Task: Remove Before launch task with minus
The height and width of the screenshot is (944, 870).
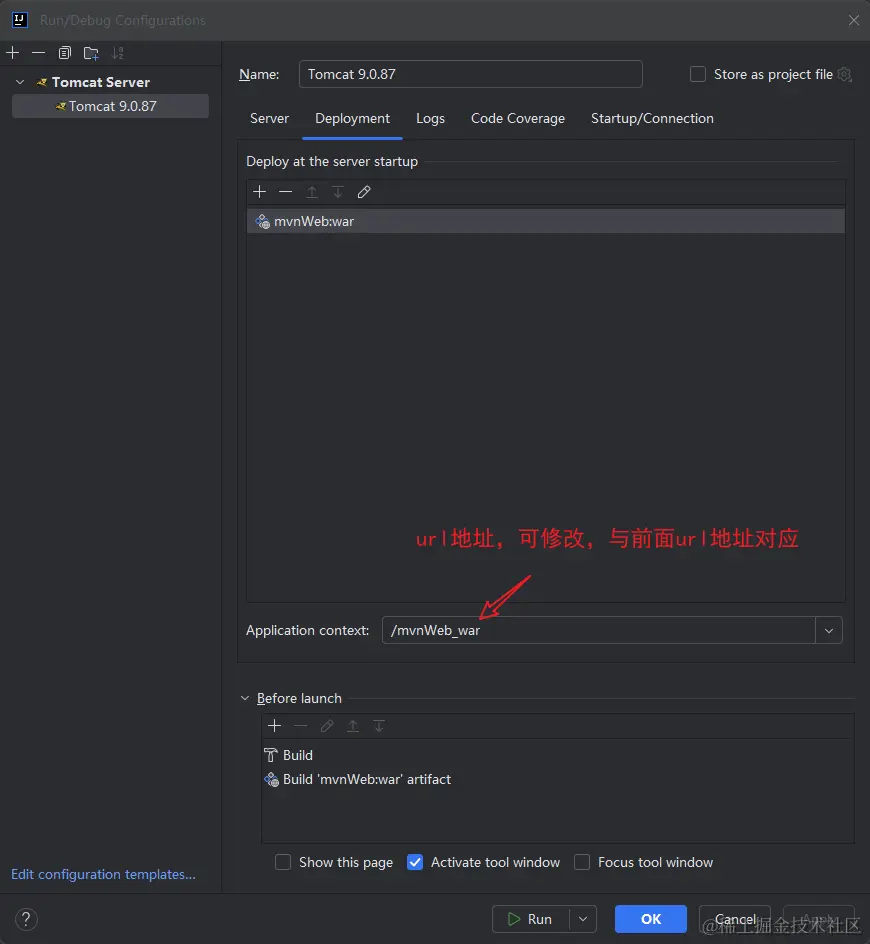Action: tap(300, 726)
